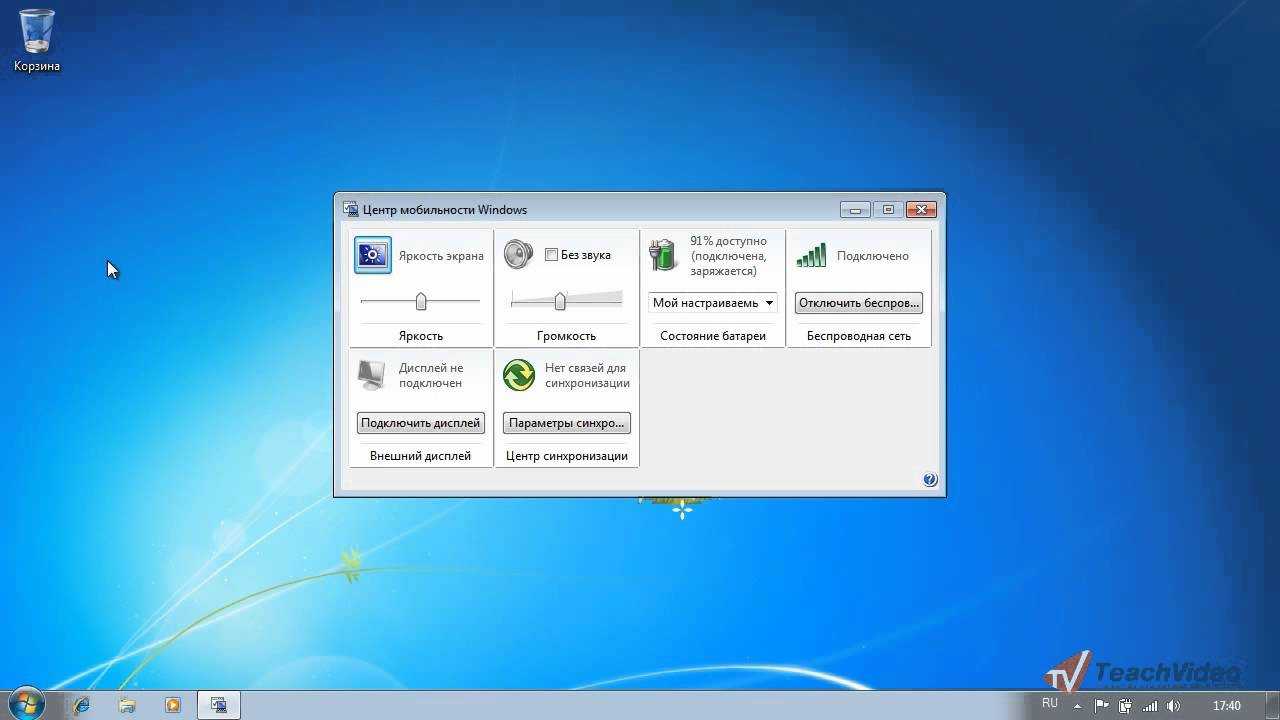Click the external display monitor icon
This screenshot has width=1280, height=720.
[372, 375]
